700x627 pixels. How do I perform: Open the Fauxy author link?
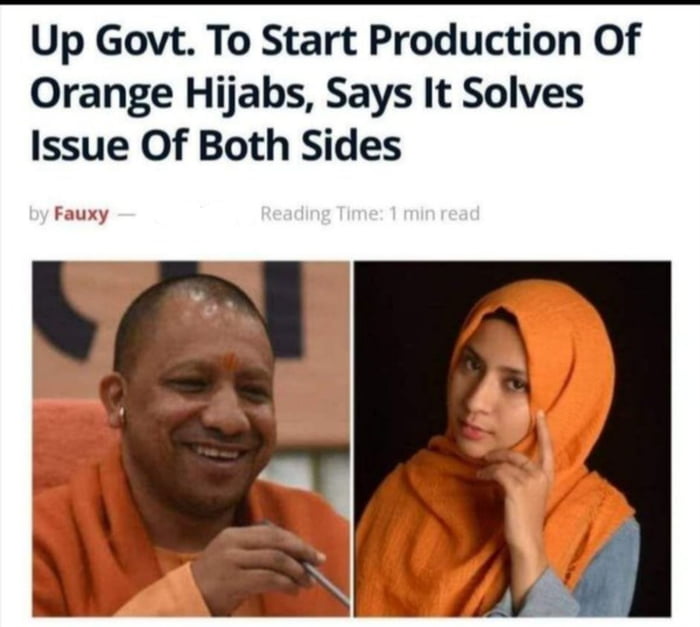click(x=81, y=214)
